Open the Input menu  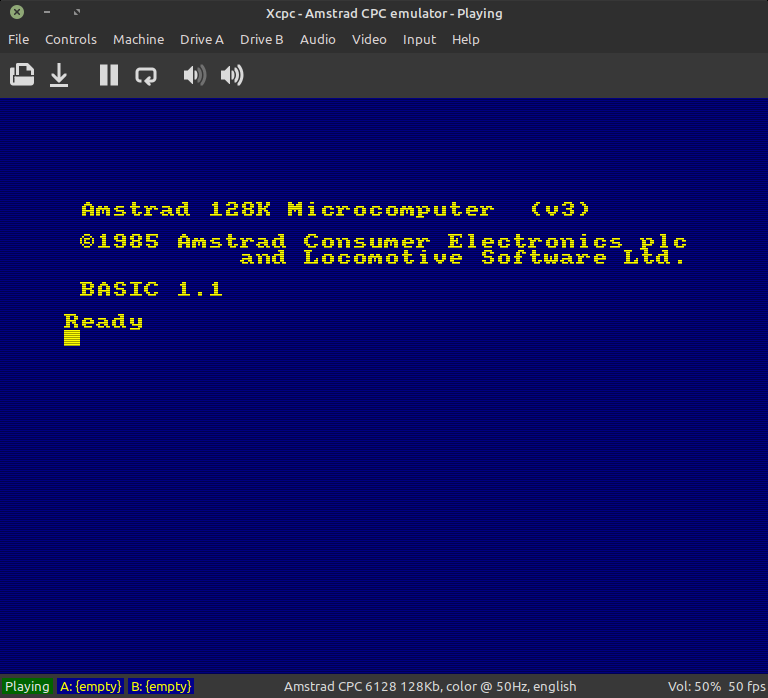coord(419,40)
